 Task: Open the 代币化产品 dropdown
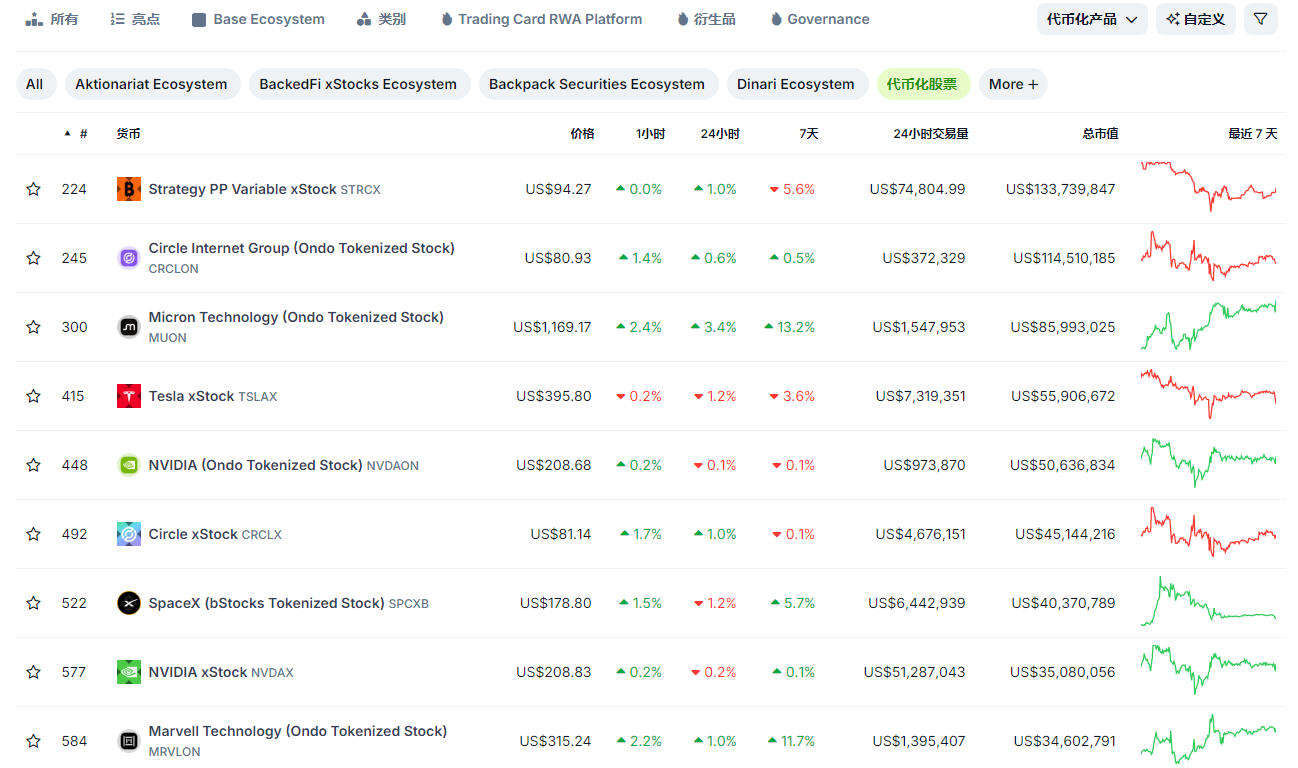point(1092,19)
